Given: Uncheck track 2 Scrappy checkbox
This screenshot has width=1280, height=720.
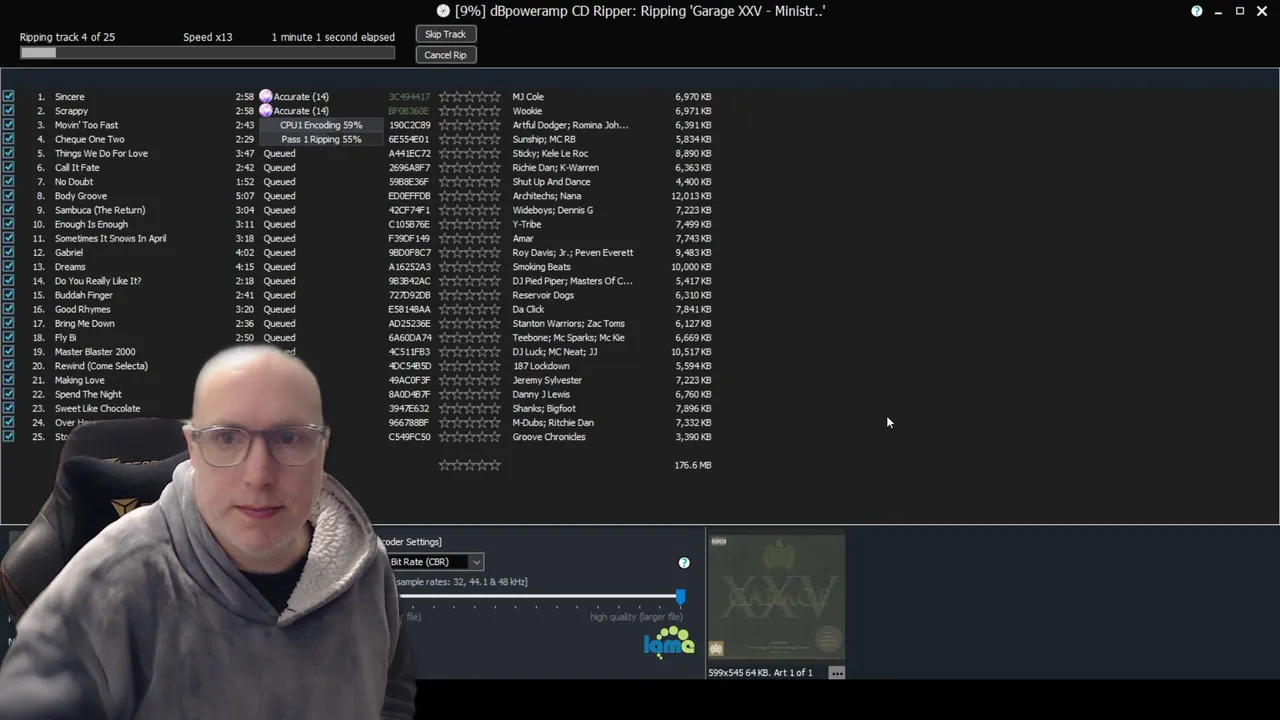Looking at the screenshot, I should pyautogui.click(x=9, y=111).
